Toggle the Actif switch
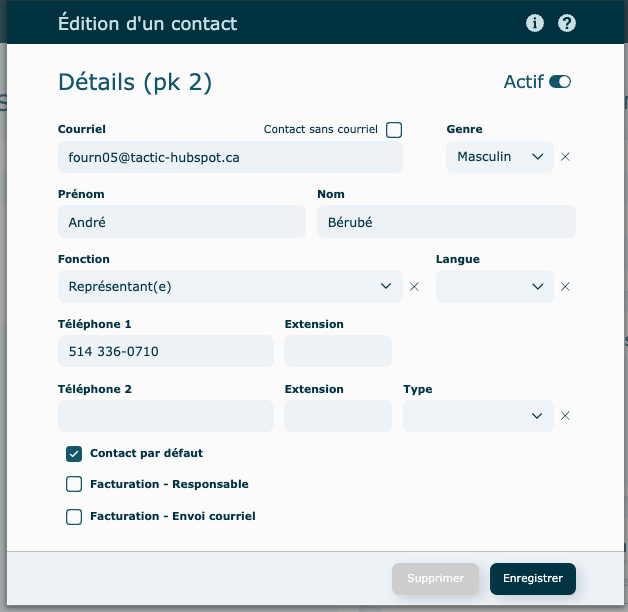Viewport: 628px width, 612px height. (x=560, y=82)
